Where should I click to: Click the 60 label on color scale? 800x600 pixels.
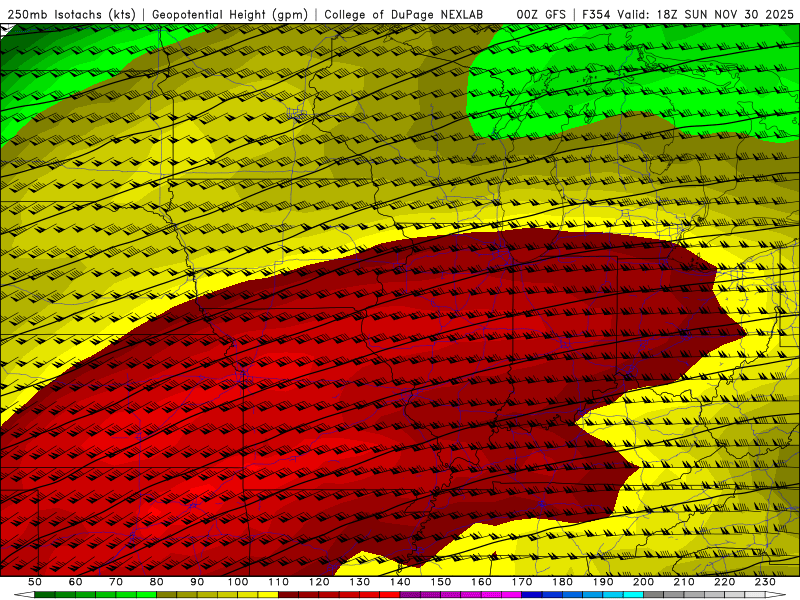(x=75, y=582)
